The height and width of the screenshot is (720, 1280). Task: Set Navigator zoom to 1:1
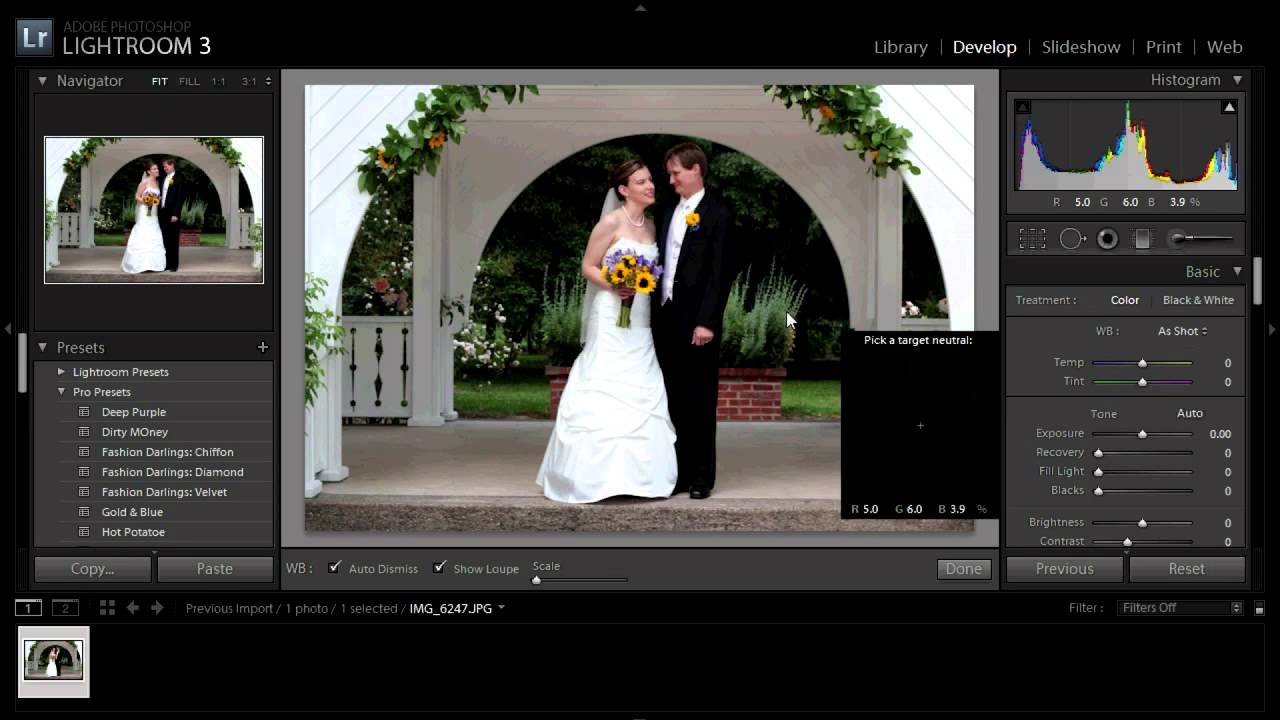point(218,81)
